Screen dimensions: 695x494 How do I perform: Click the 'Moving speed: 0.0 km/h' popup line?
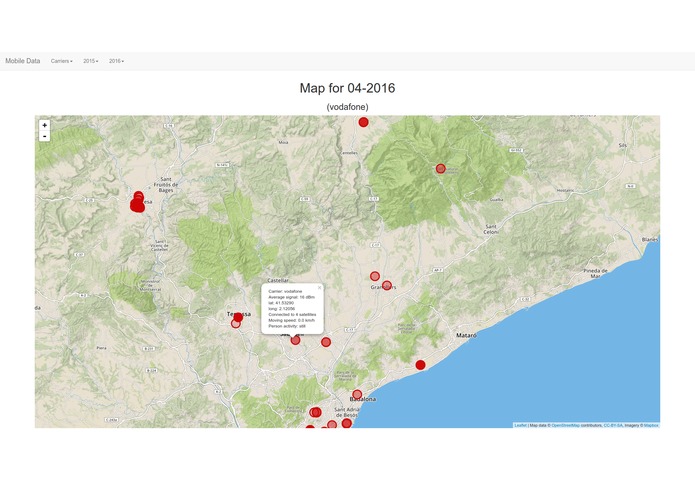tap(291, 320)
